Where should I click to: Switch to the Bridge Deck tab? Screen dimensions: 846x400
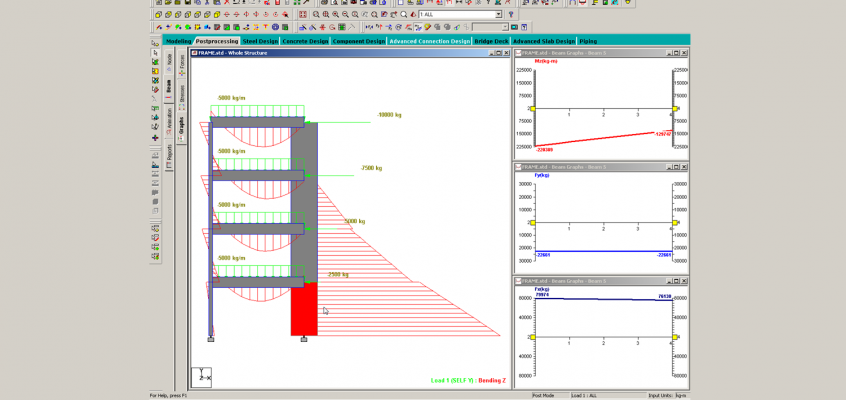491,41
